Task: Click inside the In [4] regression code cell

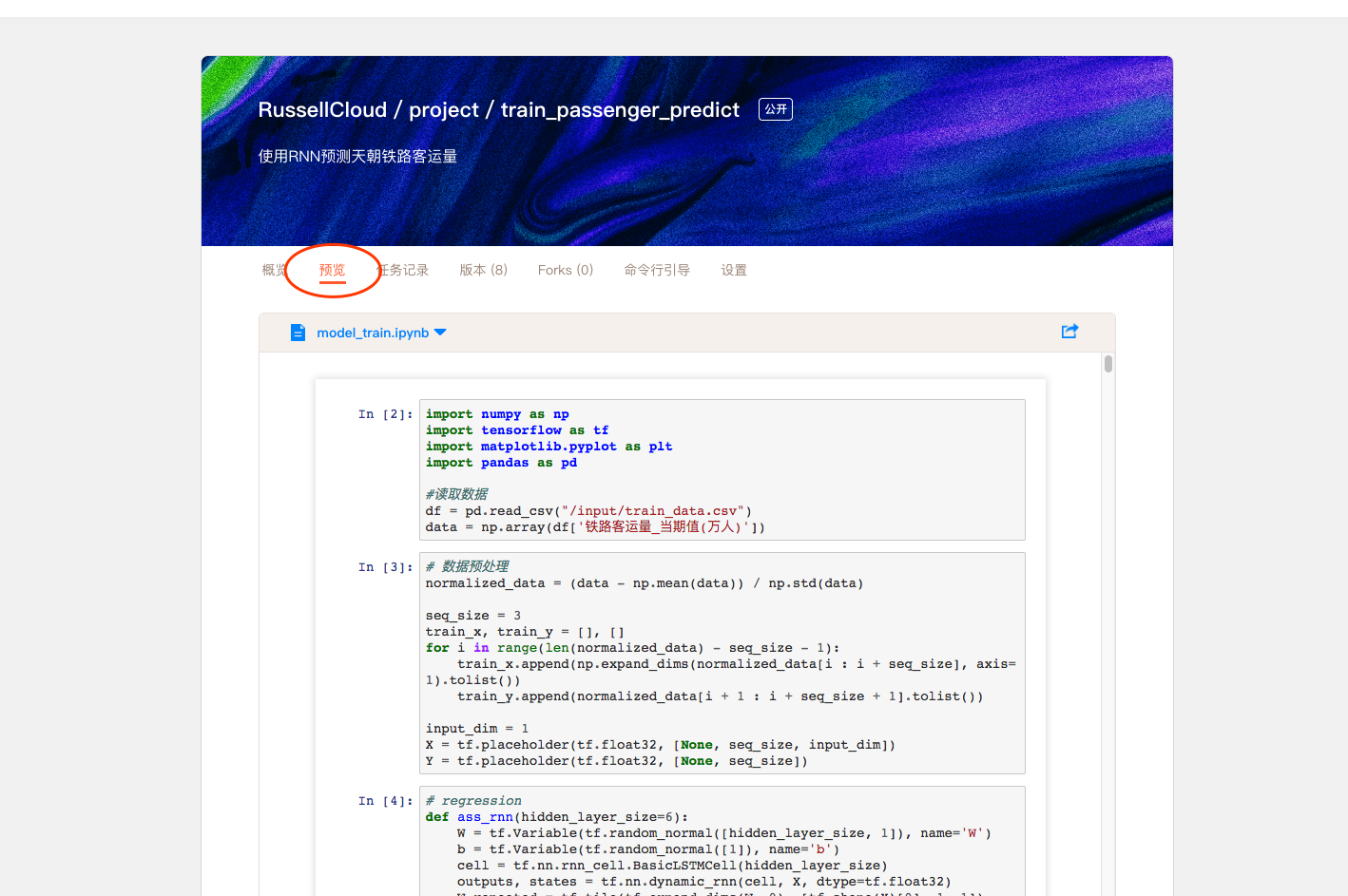Action: pyautogui.click(x=722, y=841)
